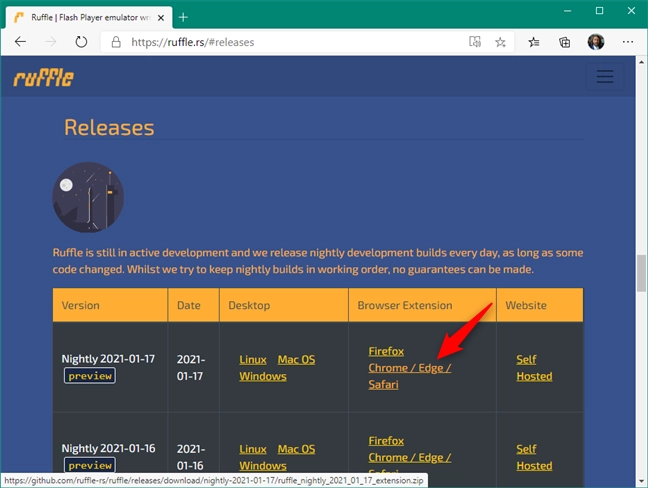Viewport: 648px width, 488px height.
Task: Click the Website column header
Action: [540, 305]
